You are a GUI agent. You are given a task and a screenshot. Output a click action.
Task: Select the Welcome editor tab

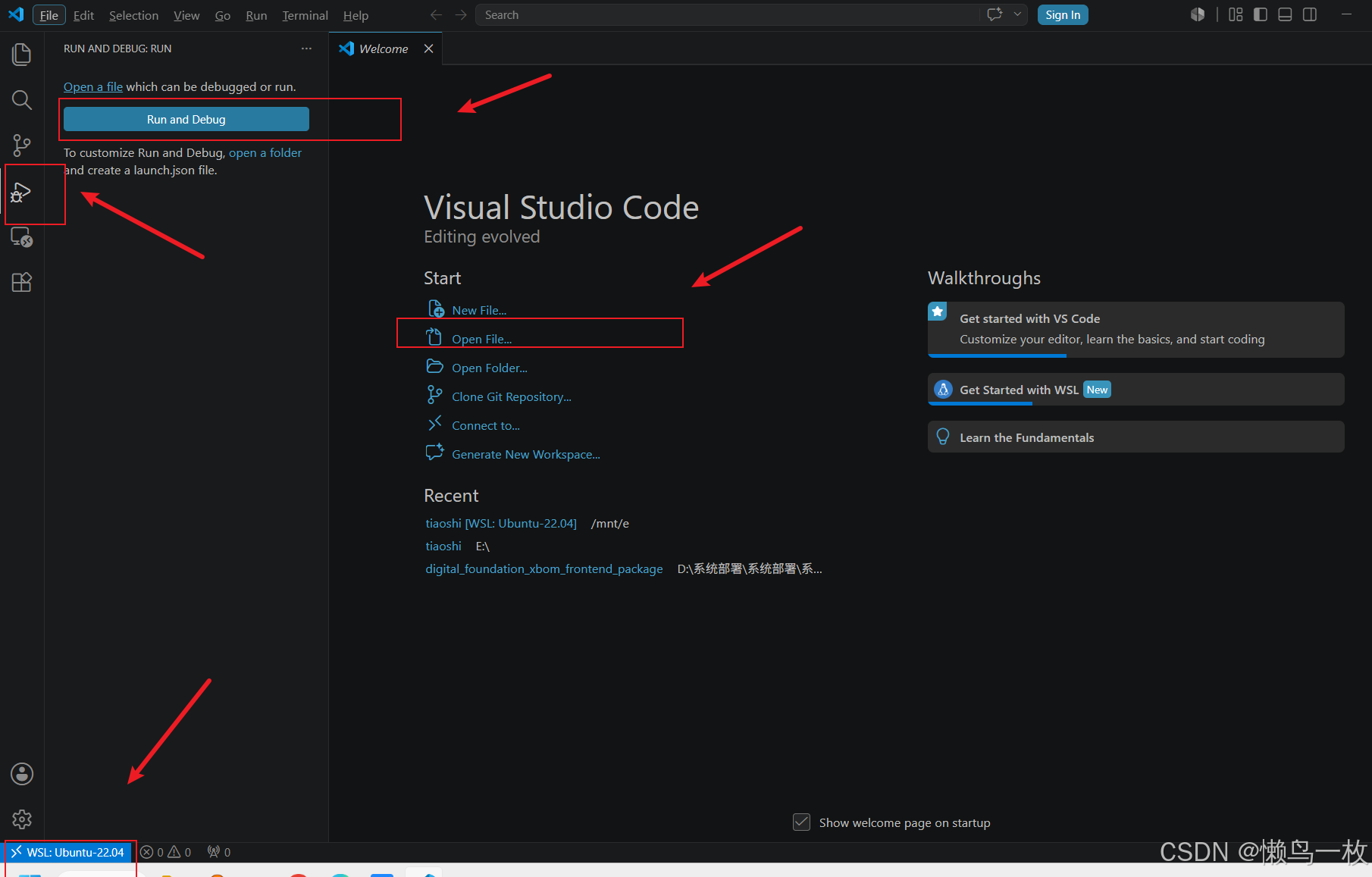point(385,49)
